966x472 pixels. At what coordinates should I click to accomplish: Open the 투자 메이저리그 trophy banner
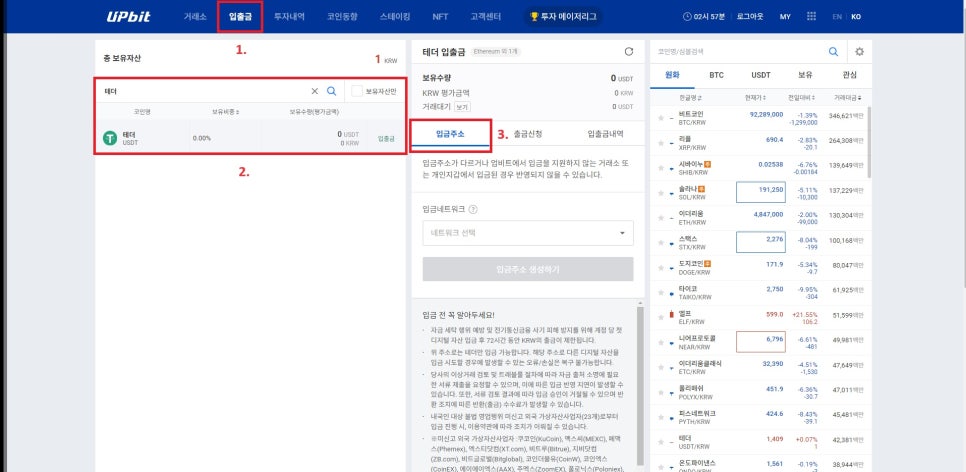[564, 17]
